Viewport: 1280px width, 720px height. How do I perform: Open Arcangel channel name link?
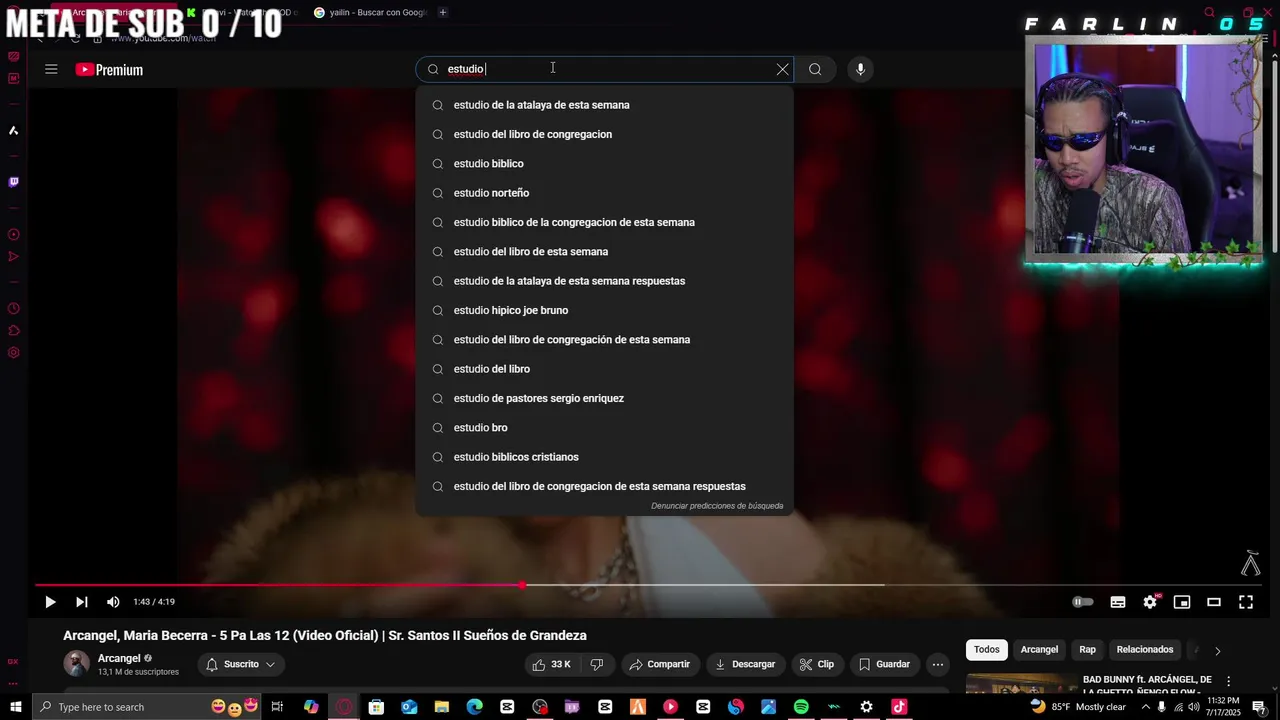tap(119, 658)
